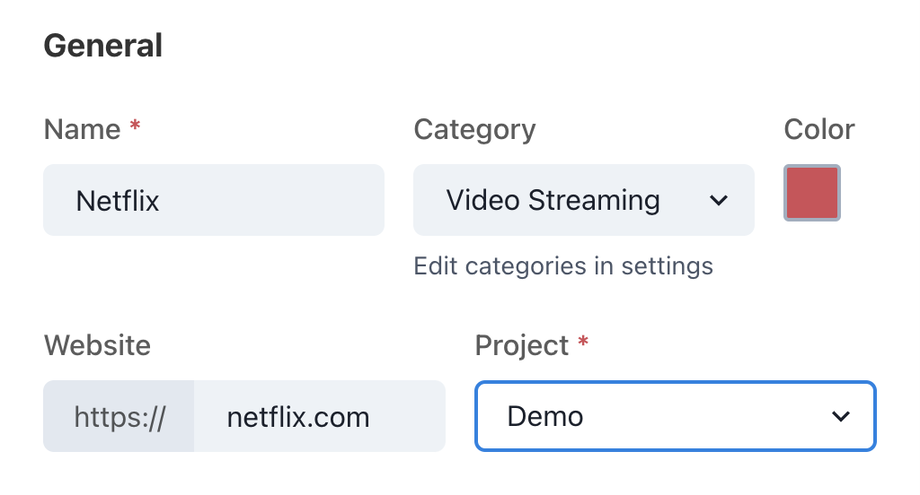Focus the Name field containing Netflix
The image size is (920, 495).
(x=213, y=201)
